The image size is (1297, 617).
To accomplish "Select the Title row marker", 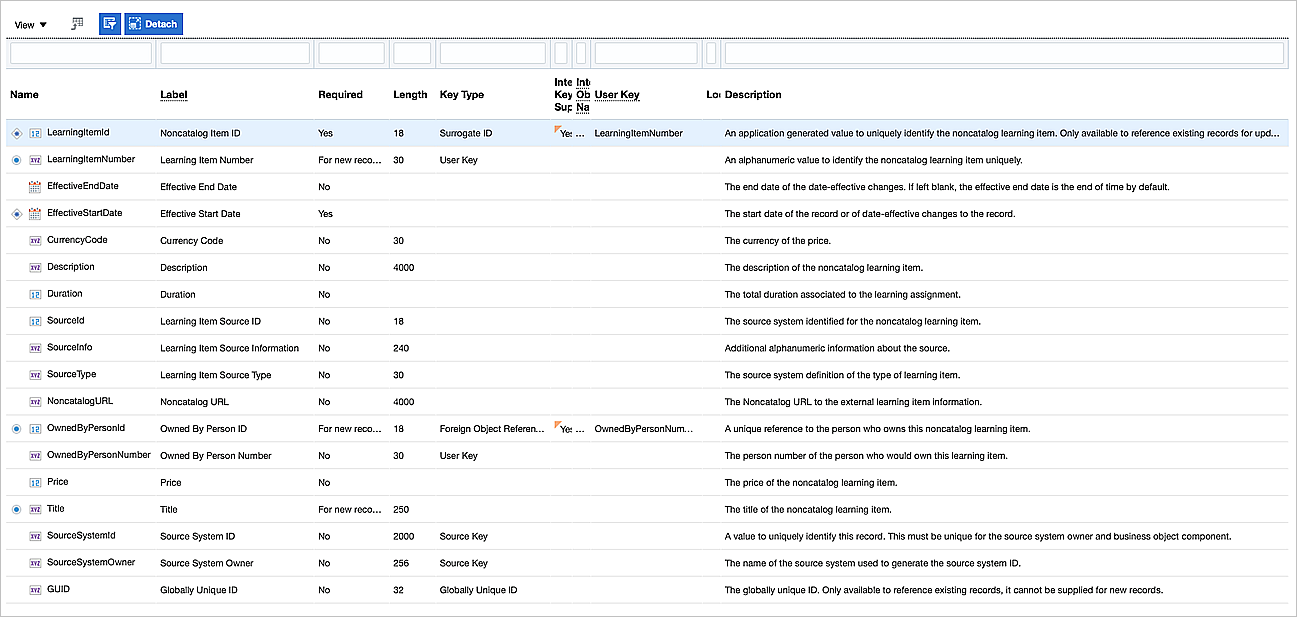I will point(16,509).
